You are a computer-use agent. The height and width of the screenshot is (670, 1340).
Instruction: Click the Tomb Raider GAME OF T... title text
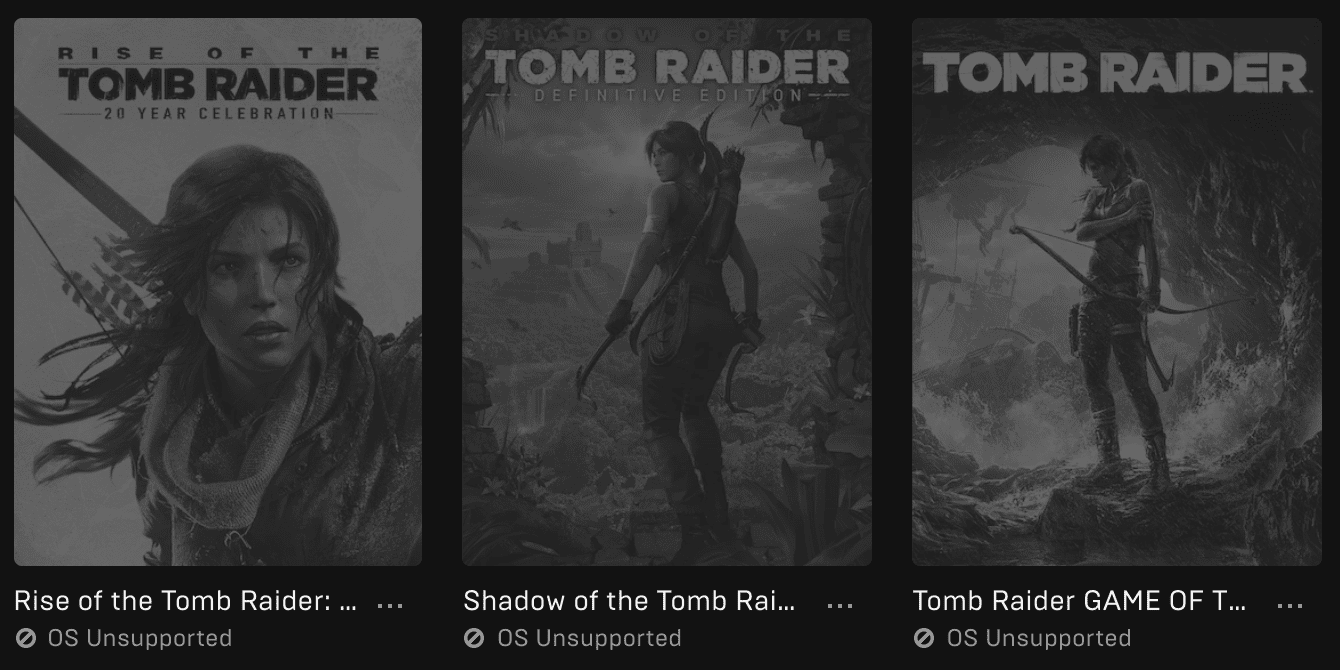(x=1080, y=601)
